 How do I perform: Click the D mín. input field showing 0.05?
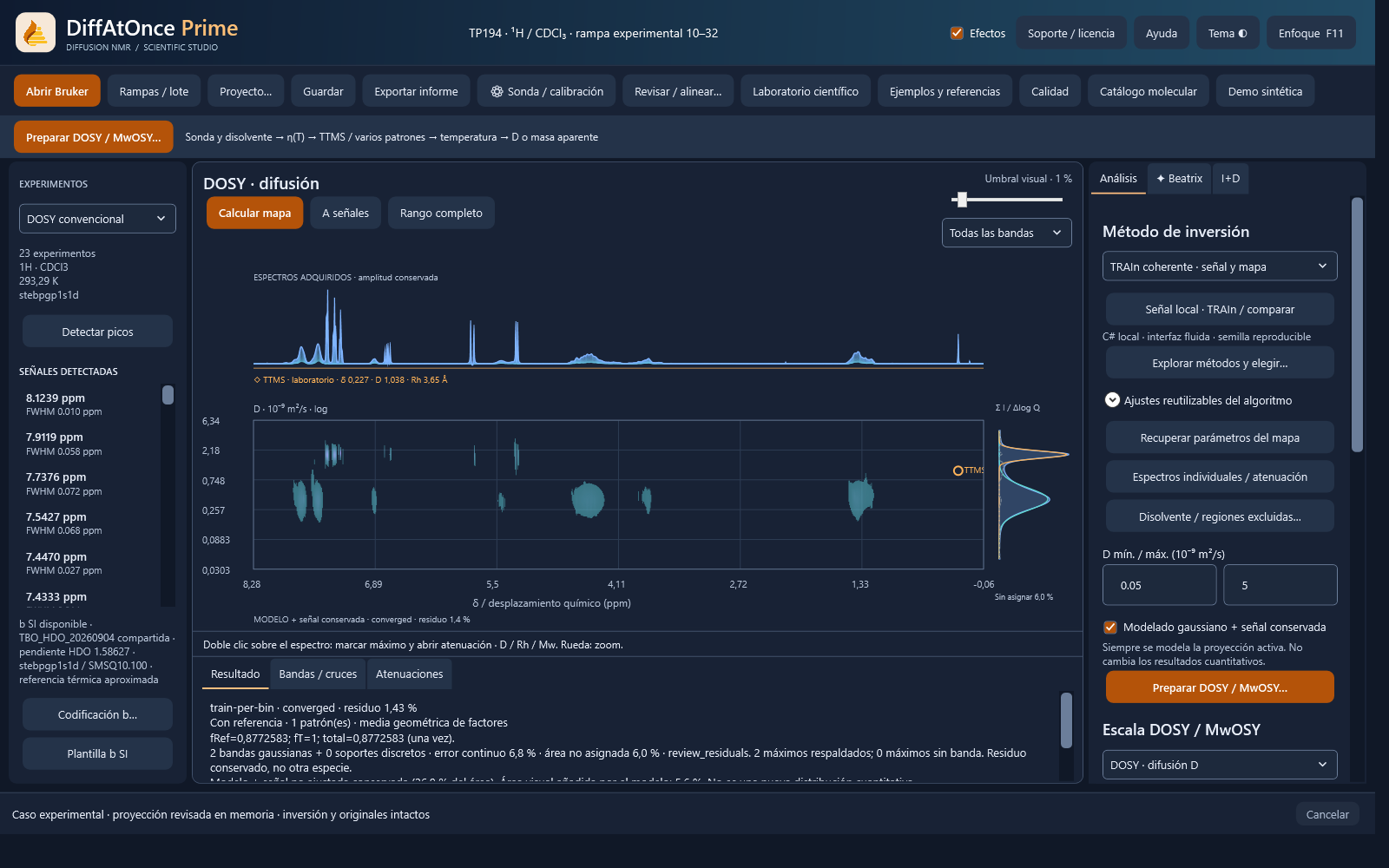(1159, 585)
